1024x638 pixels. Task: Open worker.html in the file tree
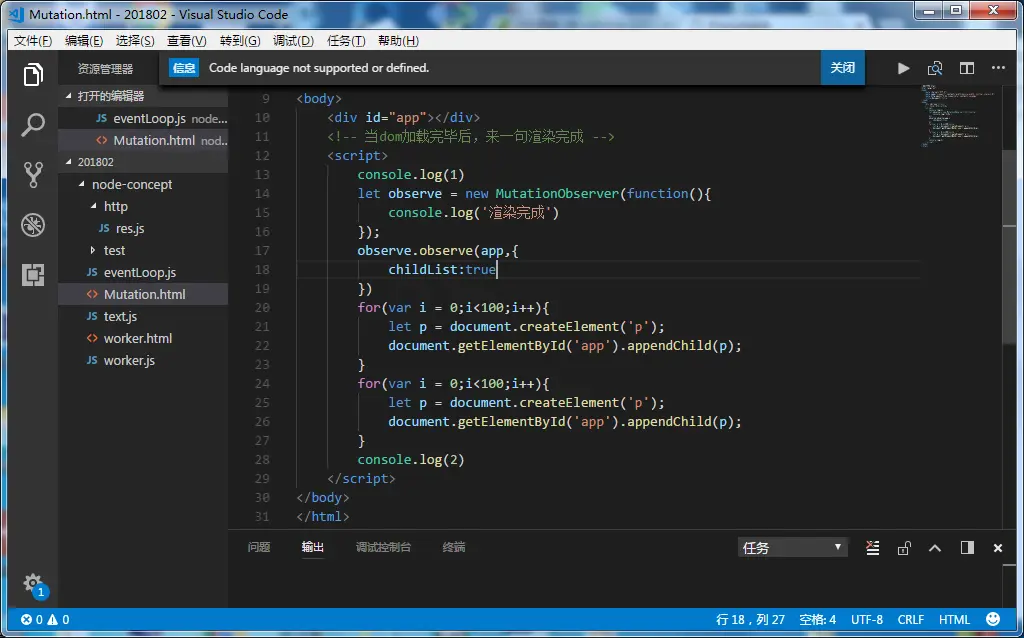pyautogui.click(x=143, y=338)
